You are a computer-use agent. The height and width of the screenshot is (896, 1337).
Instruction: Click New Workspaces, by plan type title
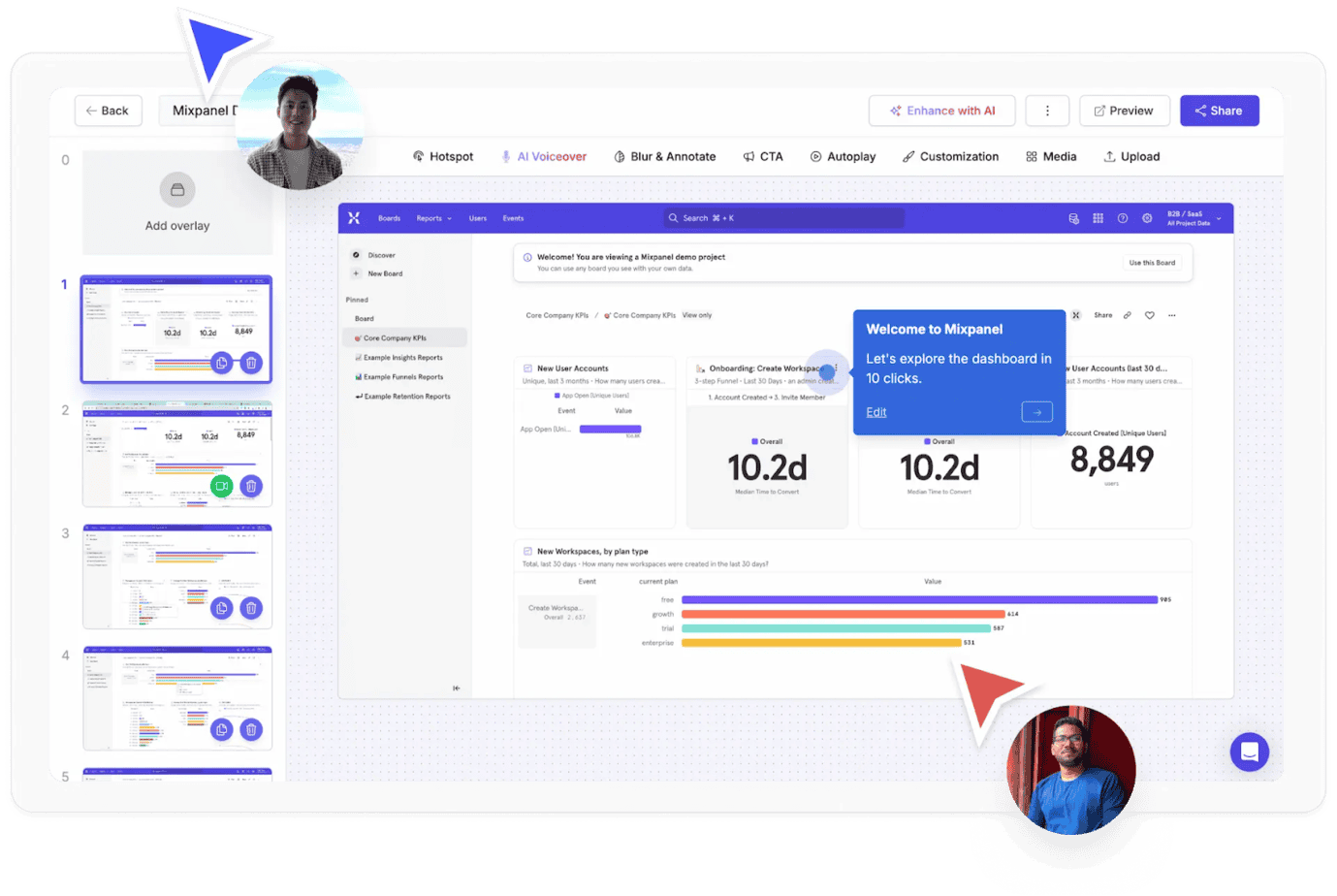point(592,551)
